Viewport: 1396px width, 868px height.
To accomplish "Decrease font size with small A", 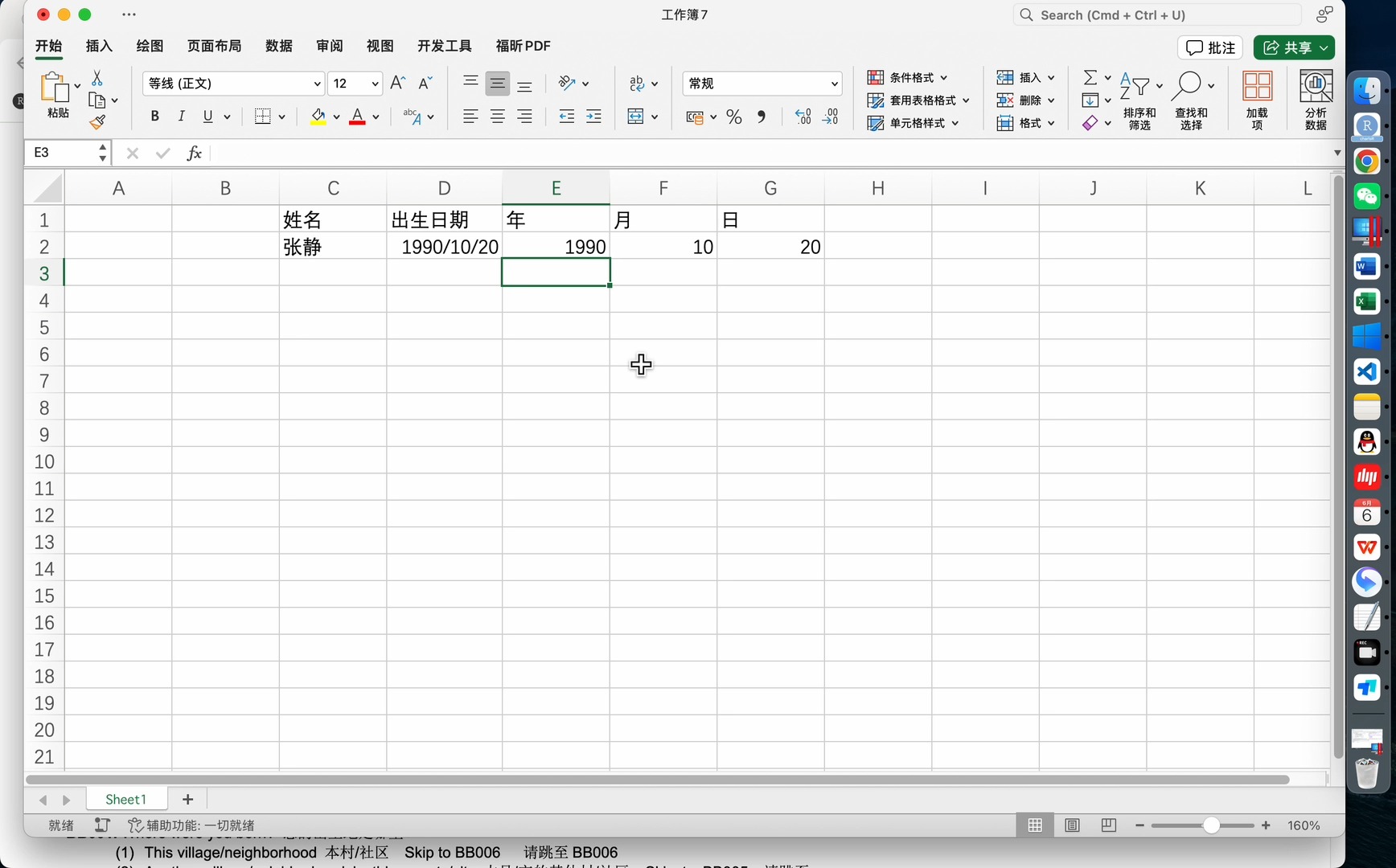I will 425,83.
